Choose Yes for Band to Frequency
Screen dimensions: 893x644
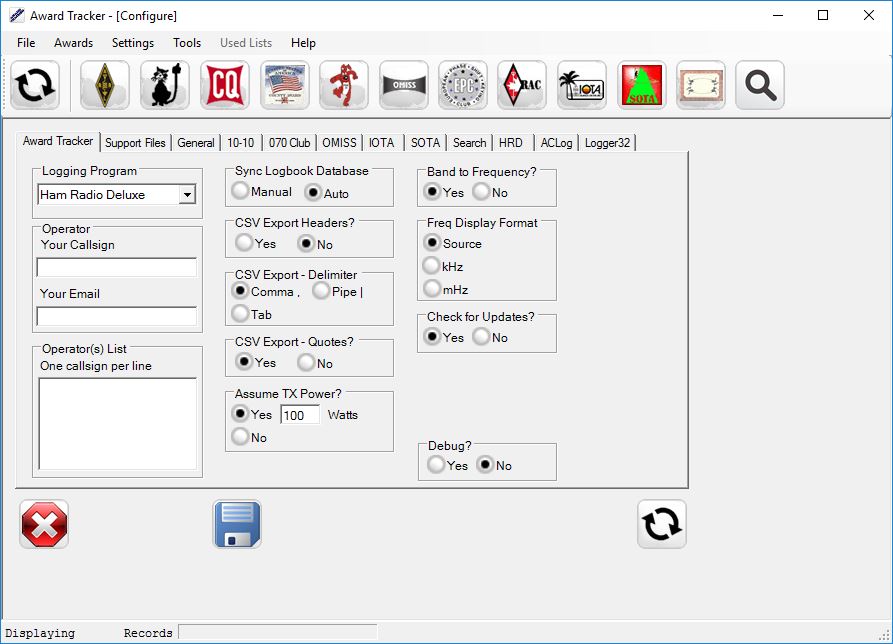click(444, 192)
